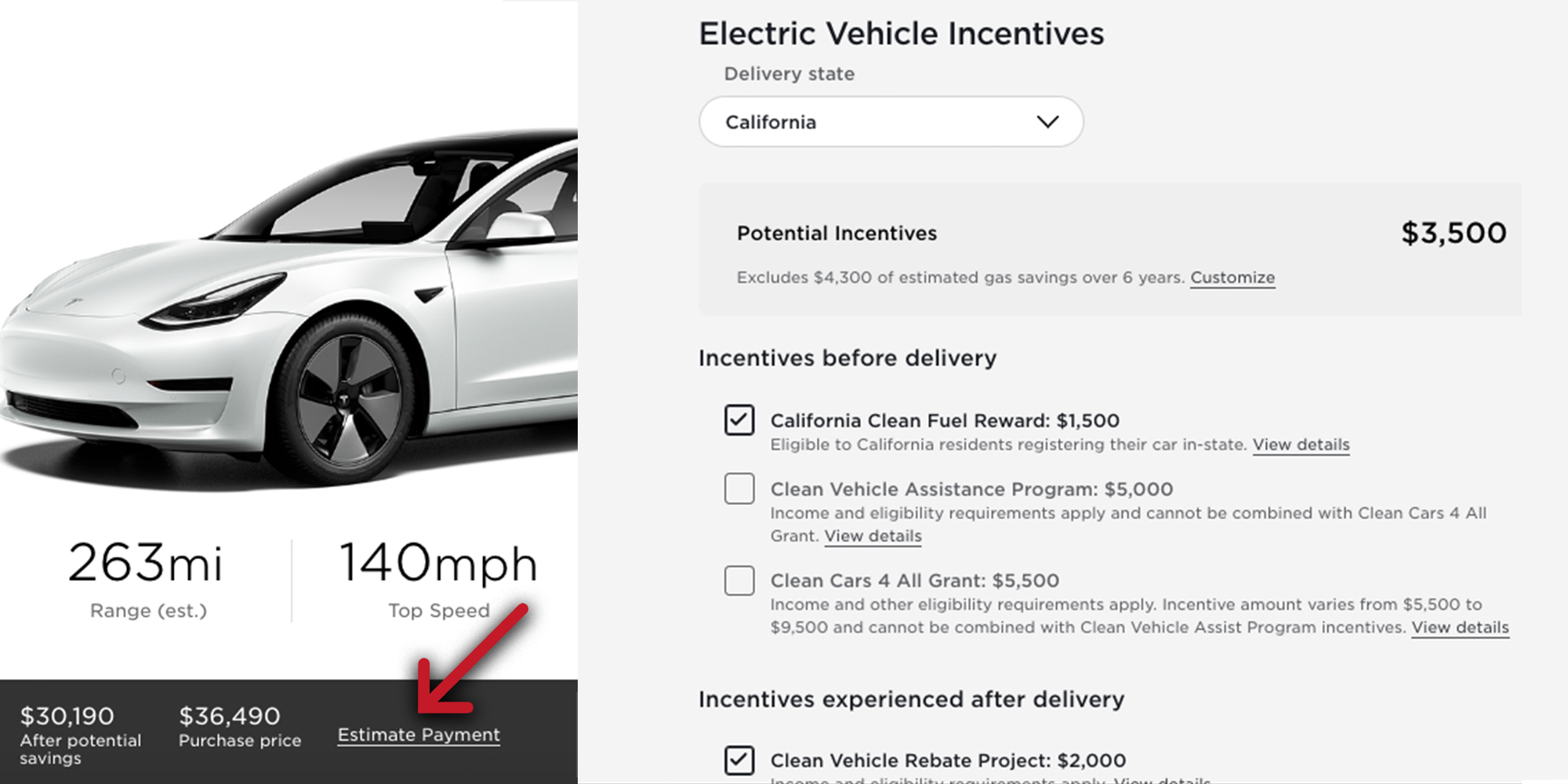This screenshot has height=784, width=1568.
Task: View details for Clean Cars 4 All Grant
Action: click(x=1460, y=627)
